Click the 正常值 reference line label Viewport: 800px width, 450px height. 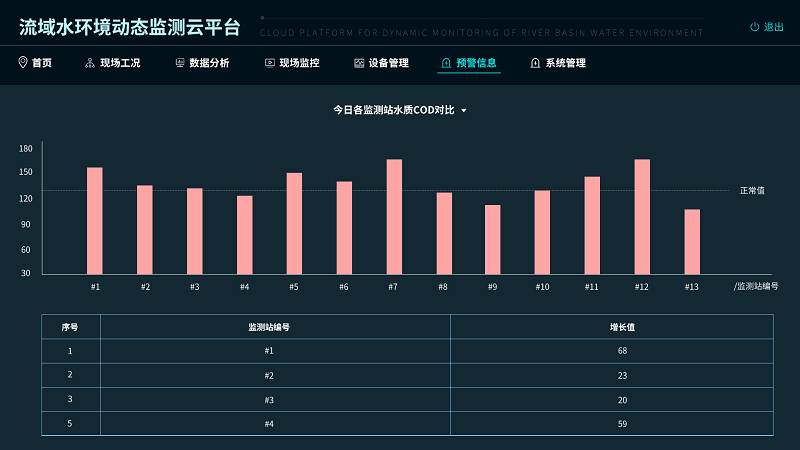pyautogui.click(x=753, y=190)
